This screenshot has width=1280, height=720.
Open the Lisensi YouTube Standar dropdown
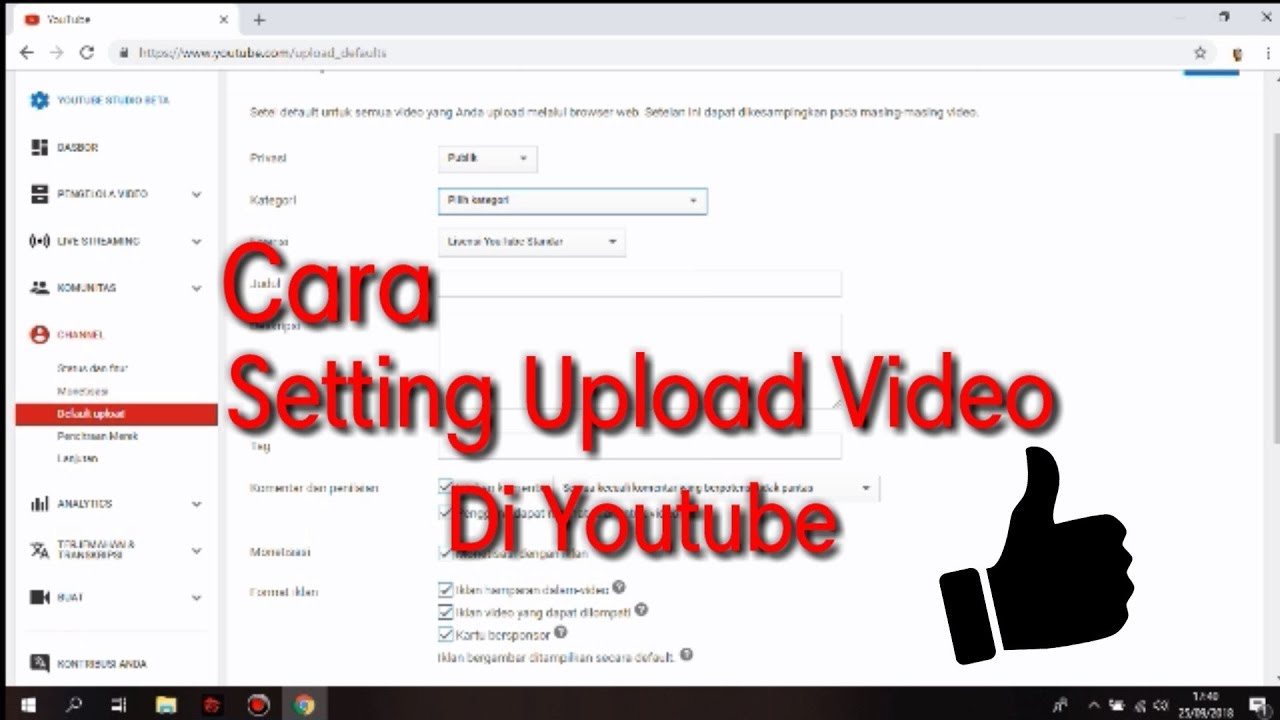(531, 241)
